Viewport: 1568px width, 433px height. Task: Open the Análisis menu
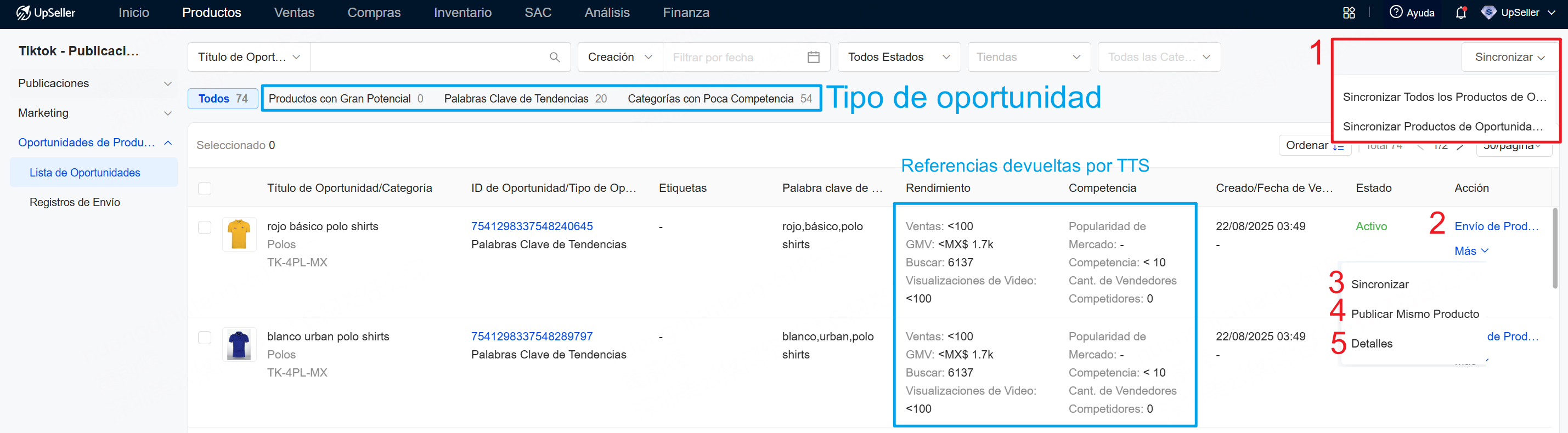point(607,13)
